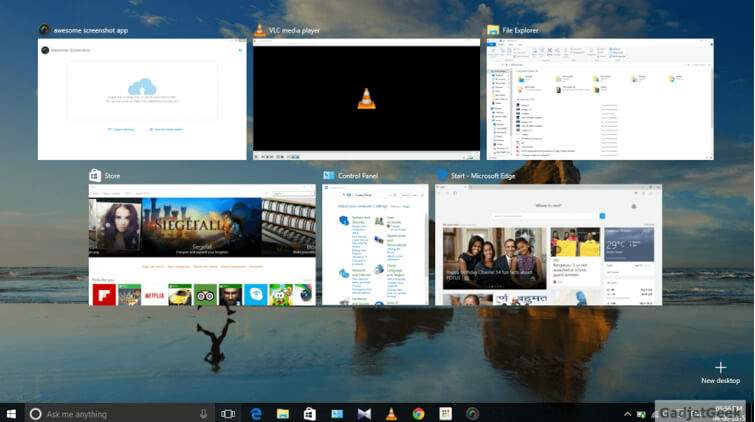Screen dimensions: 755x422
Task: Open File Explorer from the taskbar
Action: [283, 414]
